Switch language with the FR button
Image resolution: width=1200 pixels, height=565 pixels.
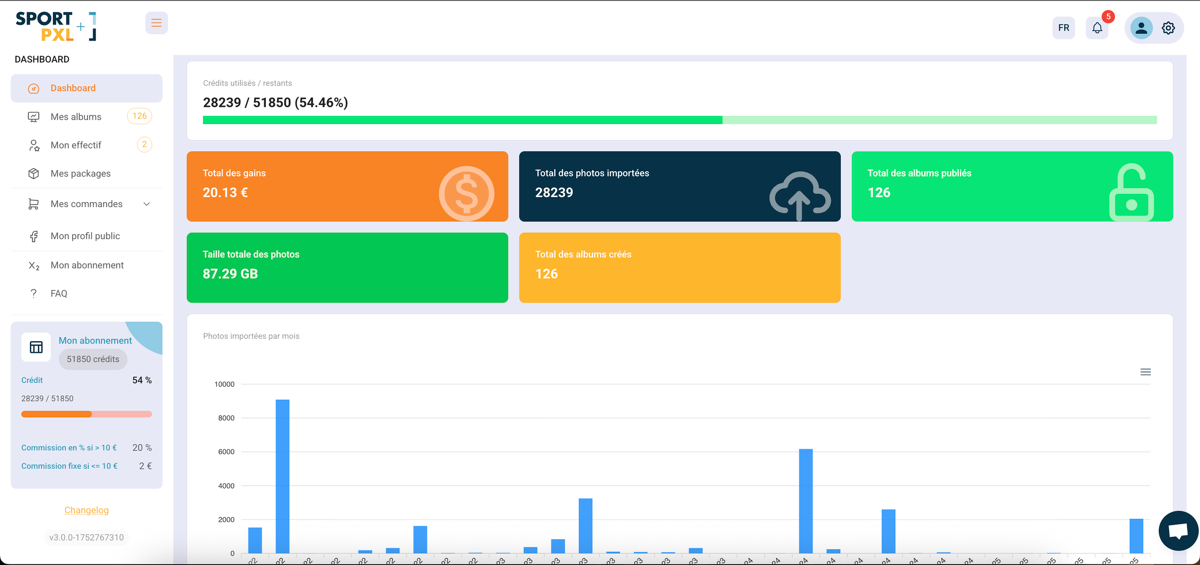coord(1064,28)
